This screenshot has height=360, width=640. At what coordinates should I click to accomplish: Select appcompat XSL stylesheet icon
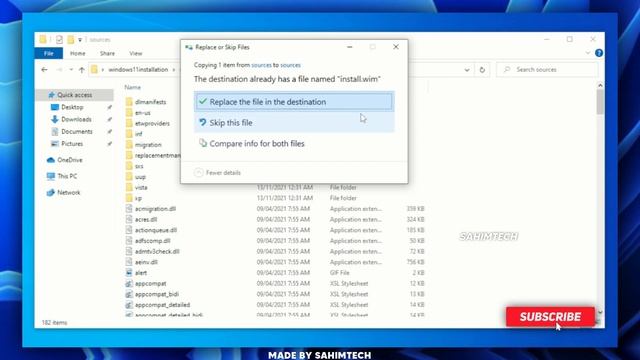tap(129, 283)
